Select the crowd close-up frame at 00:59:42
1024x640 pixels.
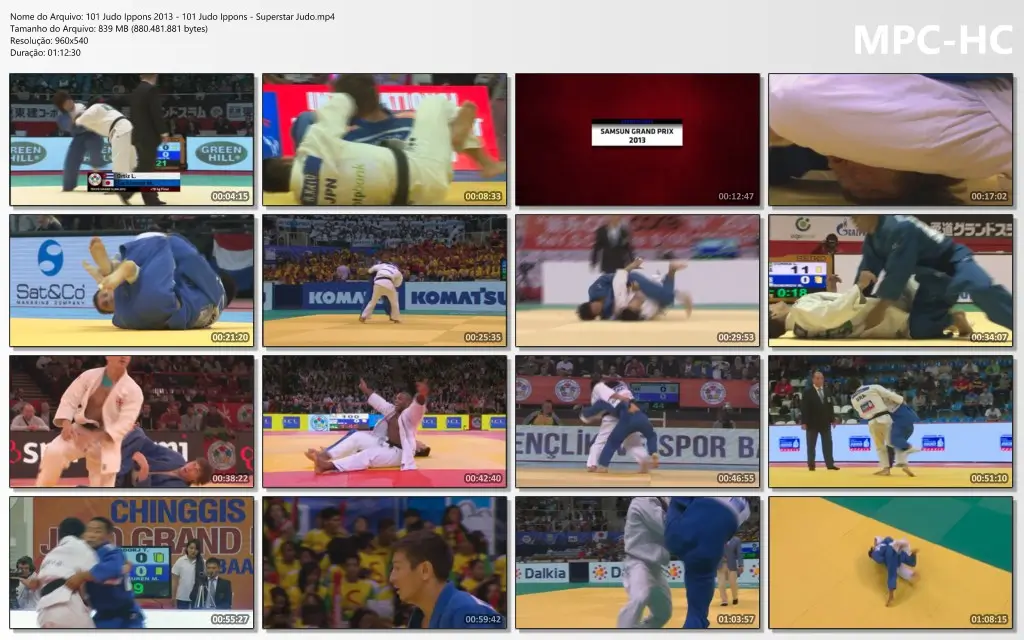point(385,562)
